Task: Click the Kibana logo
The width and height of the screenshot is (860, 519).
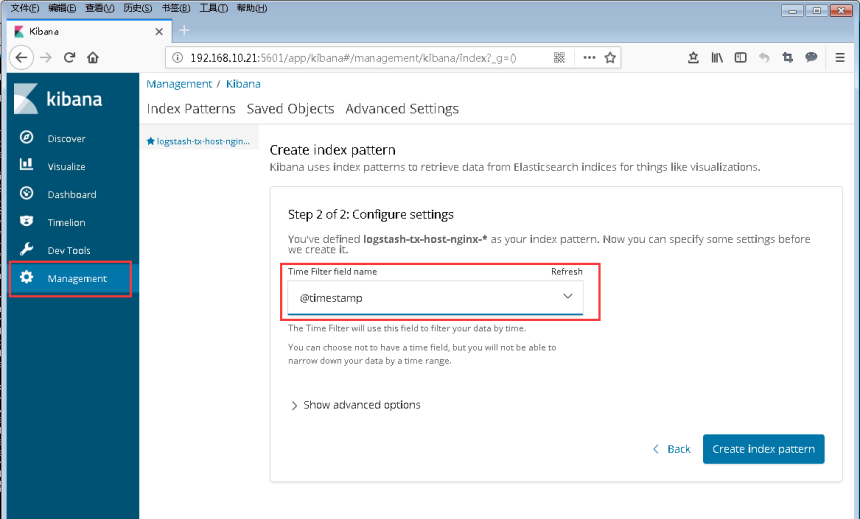Action: coord(62,99)
